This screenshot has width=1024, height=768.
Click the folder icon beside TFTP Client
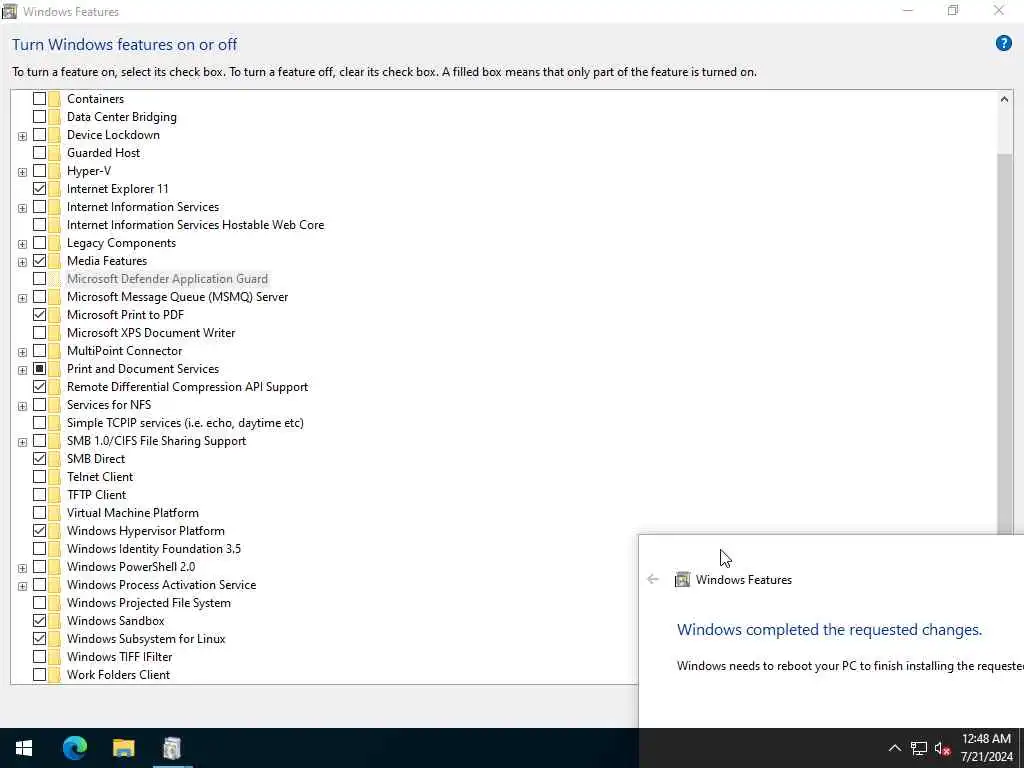point(54,494)
